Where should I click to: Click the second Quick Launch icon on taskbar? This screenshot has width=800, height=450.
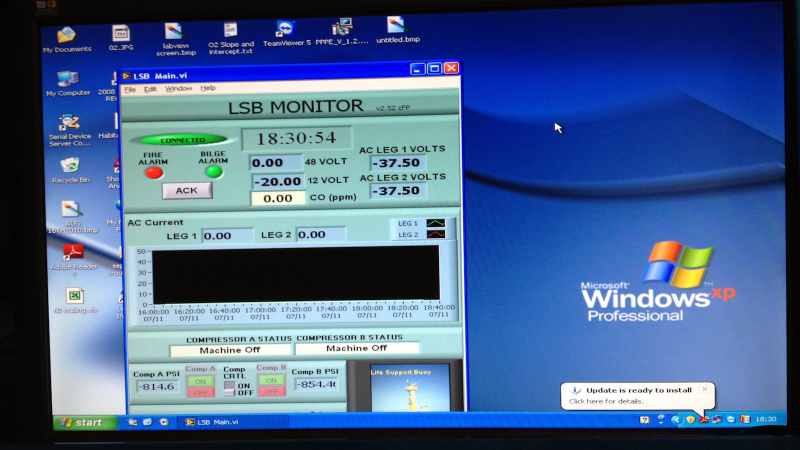(148, 422)
